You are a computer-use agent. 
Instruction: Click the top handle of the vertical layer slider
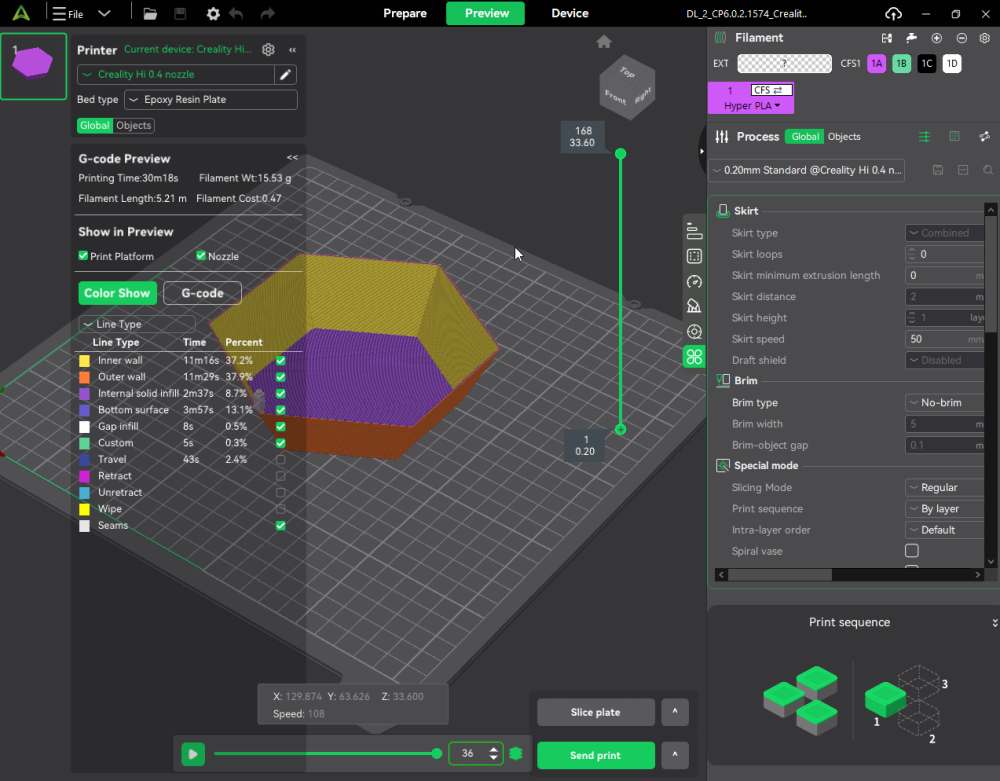tap(621, 154)
